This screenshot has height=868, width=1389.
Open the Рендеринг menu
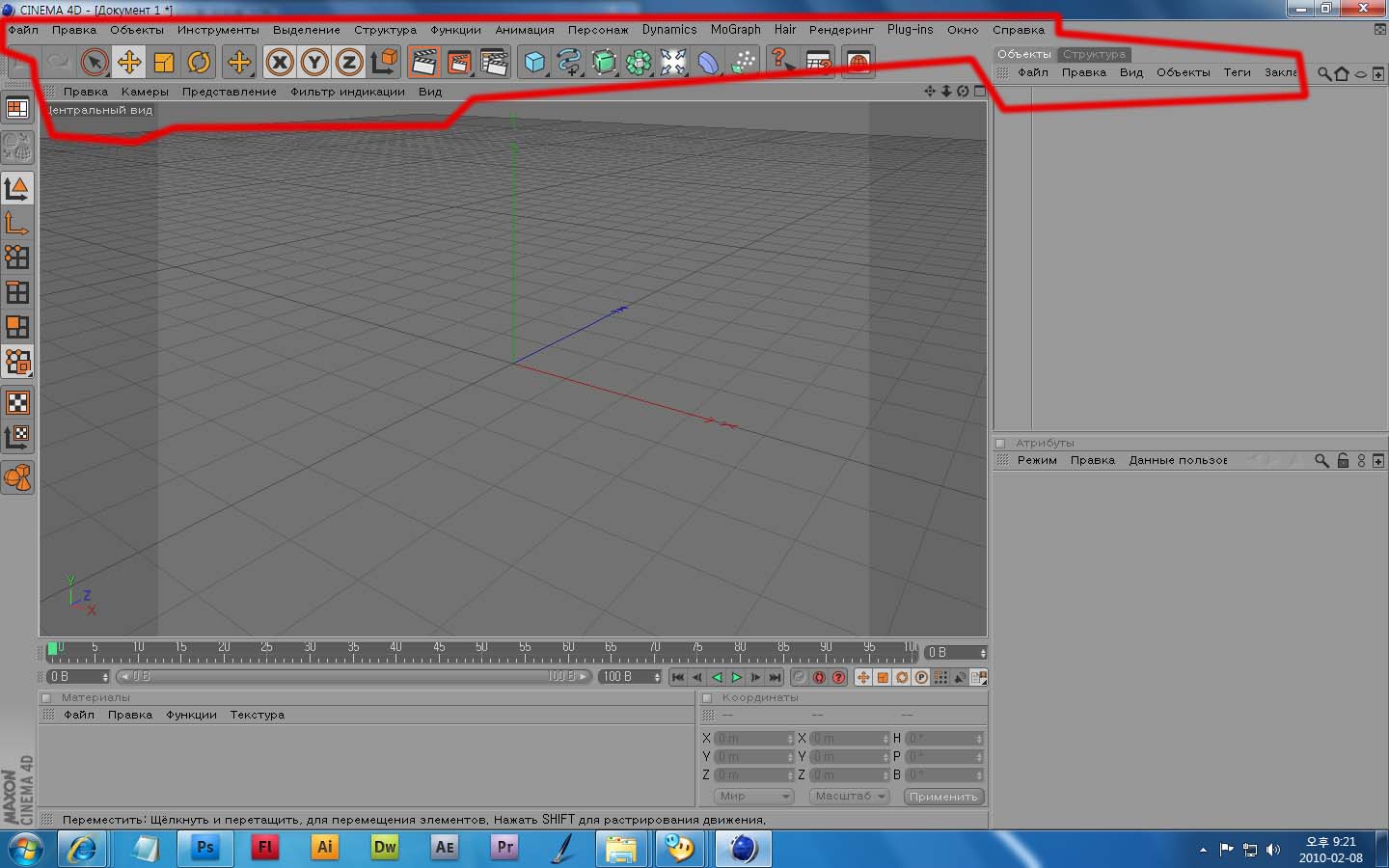tap(841, 30)
